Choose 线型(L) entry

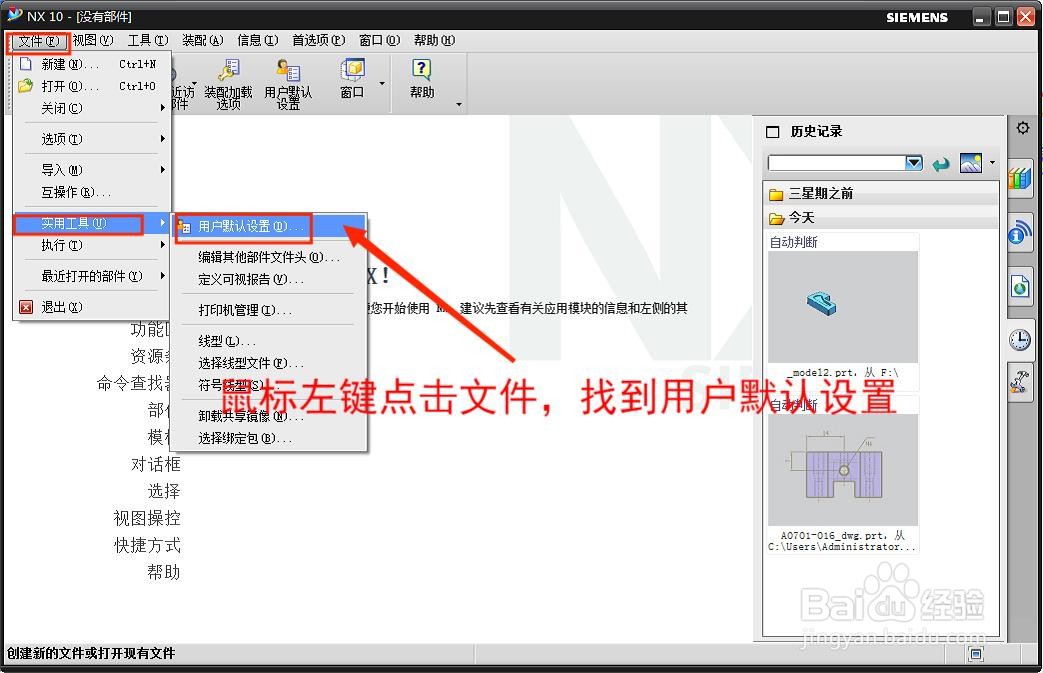click(269, 341)
